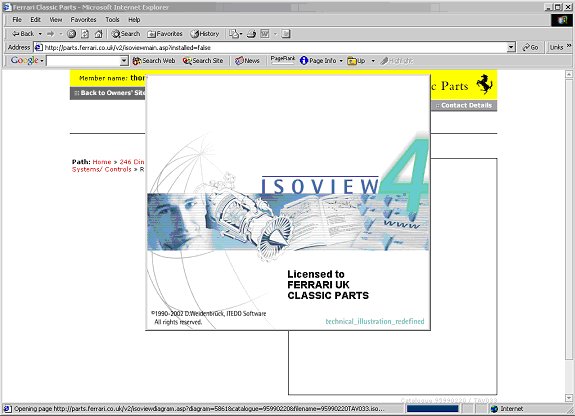Viewport: 575px width, 416px height.
Task: Click the vertical scrollbar track
Action: click(x=569, y=235)
